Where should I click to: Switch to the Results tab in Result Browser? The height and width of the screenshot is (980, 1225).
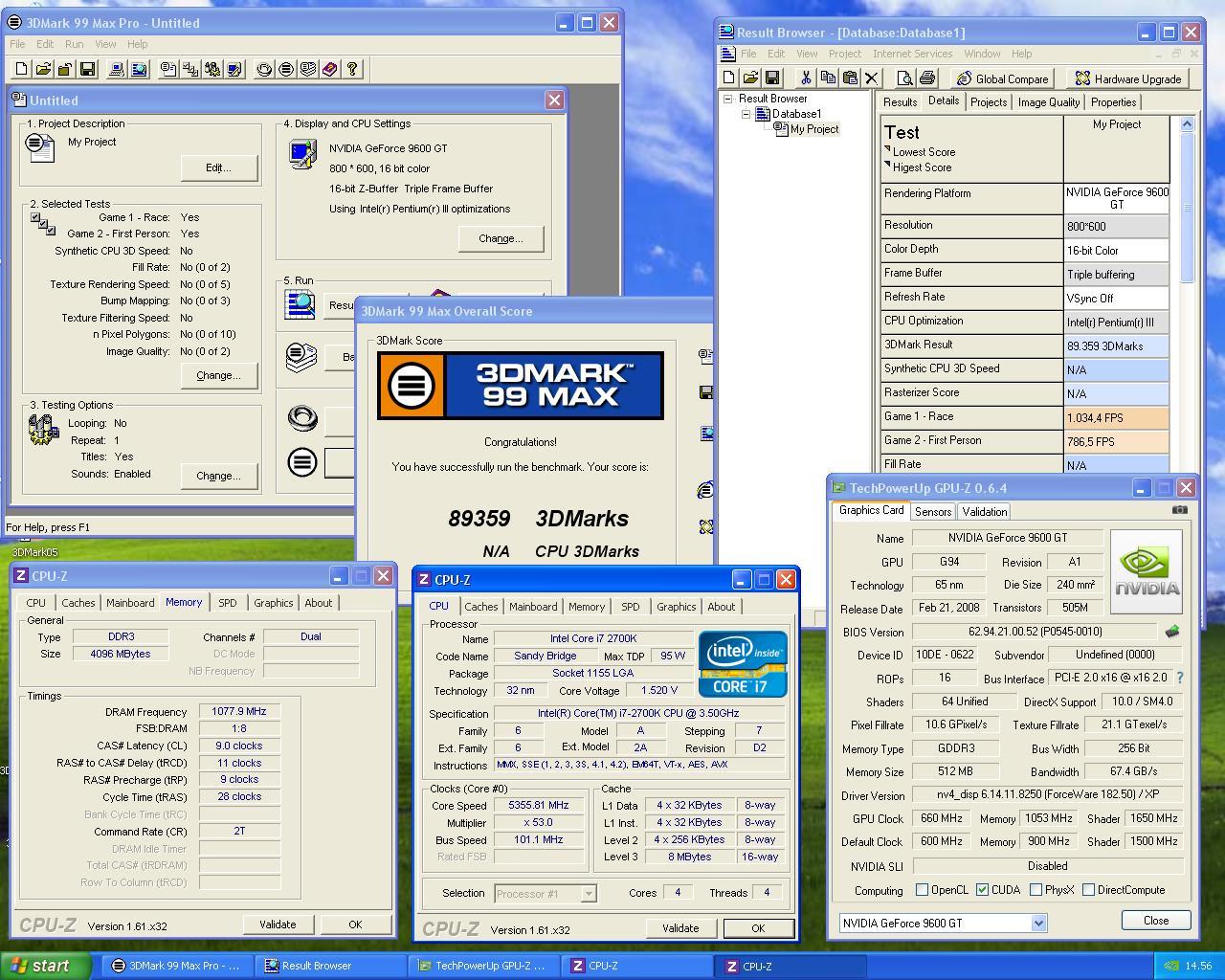pos(900,102)
